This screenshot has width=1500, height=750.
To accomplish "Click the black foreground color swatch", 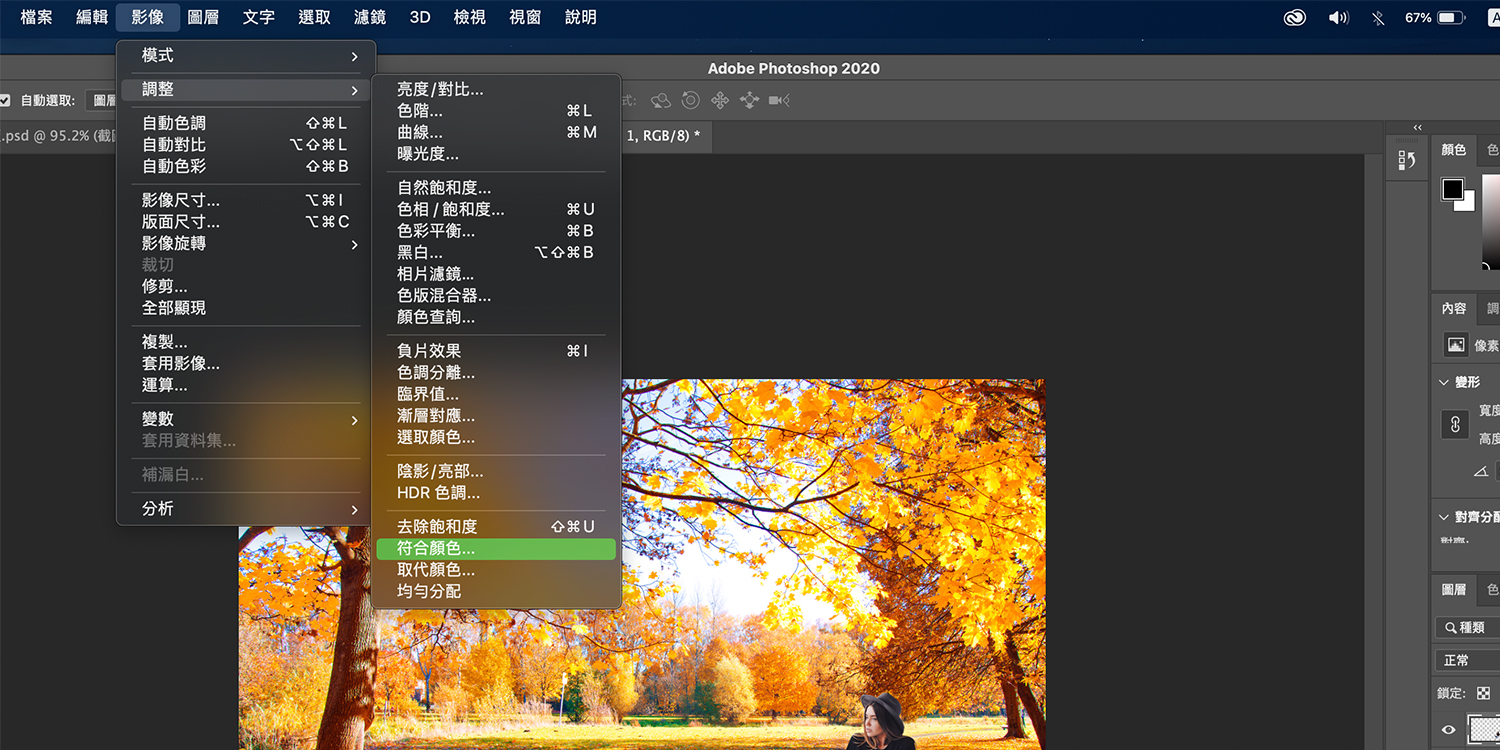I will (1453, 189).
